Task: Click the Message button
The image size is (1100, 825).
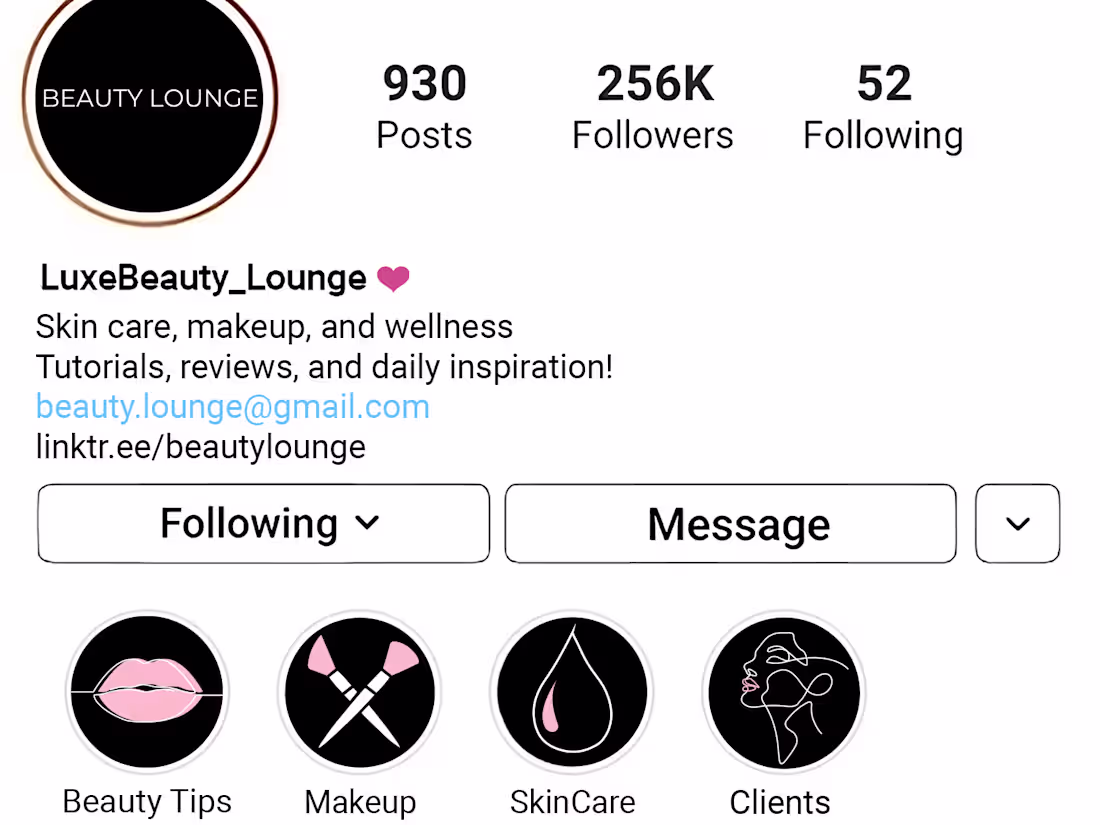Action: coord(730,523)
